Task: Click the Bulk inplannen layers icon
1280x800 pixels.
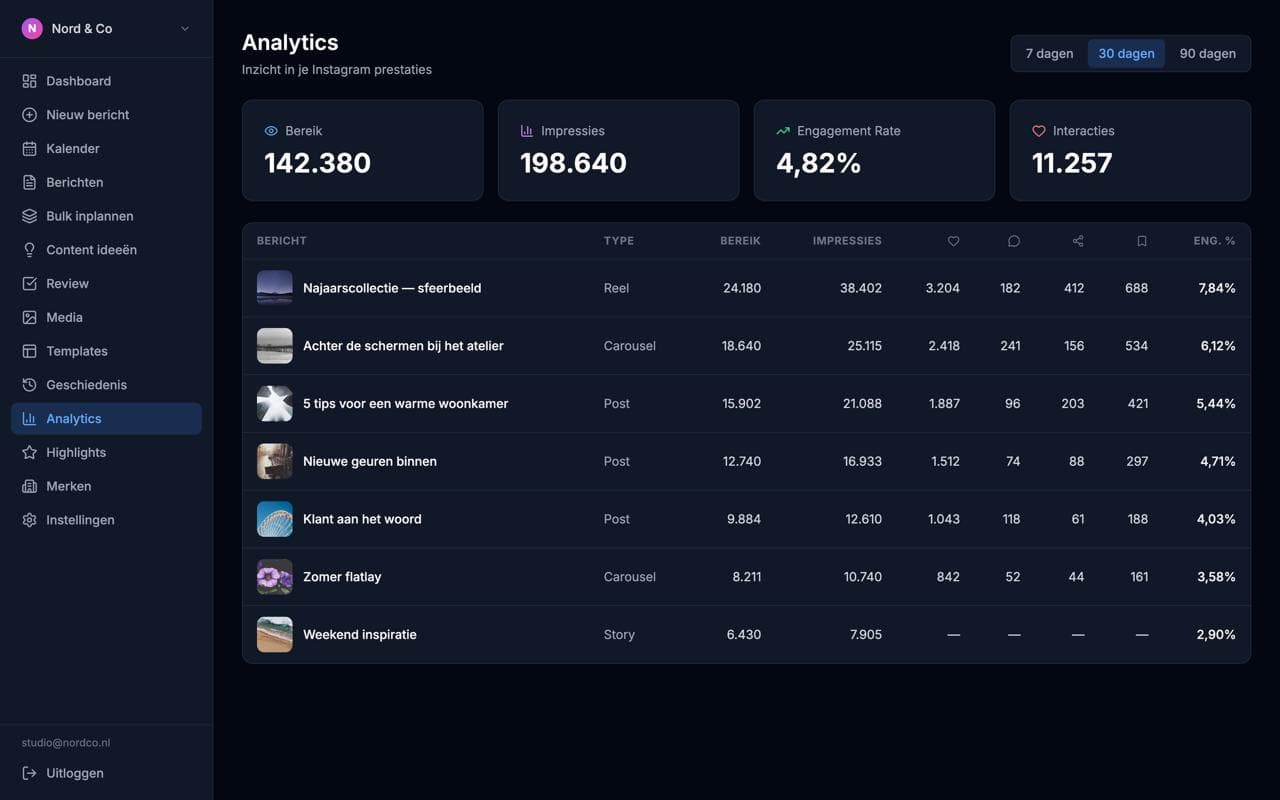Action: point(29,216)
